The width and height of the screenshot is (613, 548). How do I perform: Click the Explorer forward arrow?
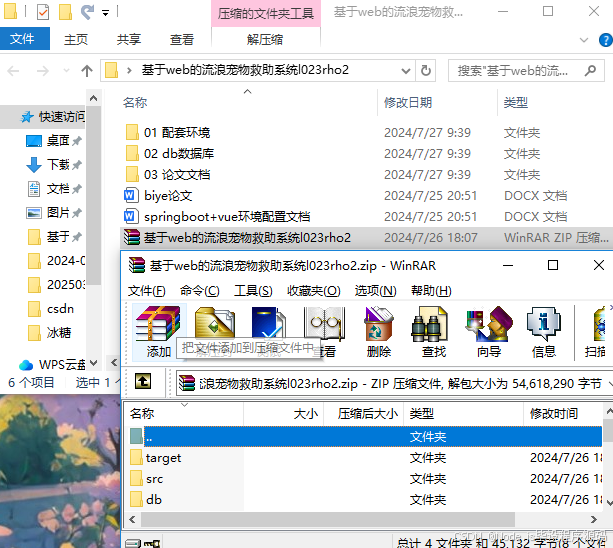(x=42, y=71)
